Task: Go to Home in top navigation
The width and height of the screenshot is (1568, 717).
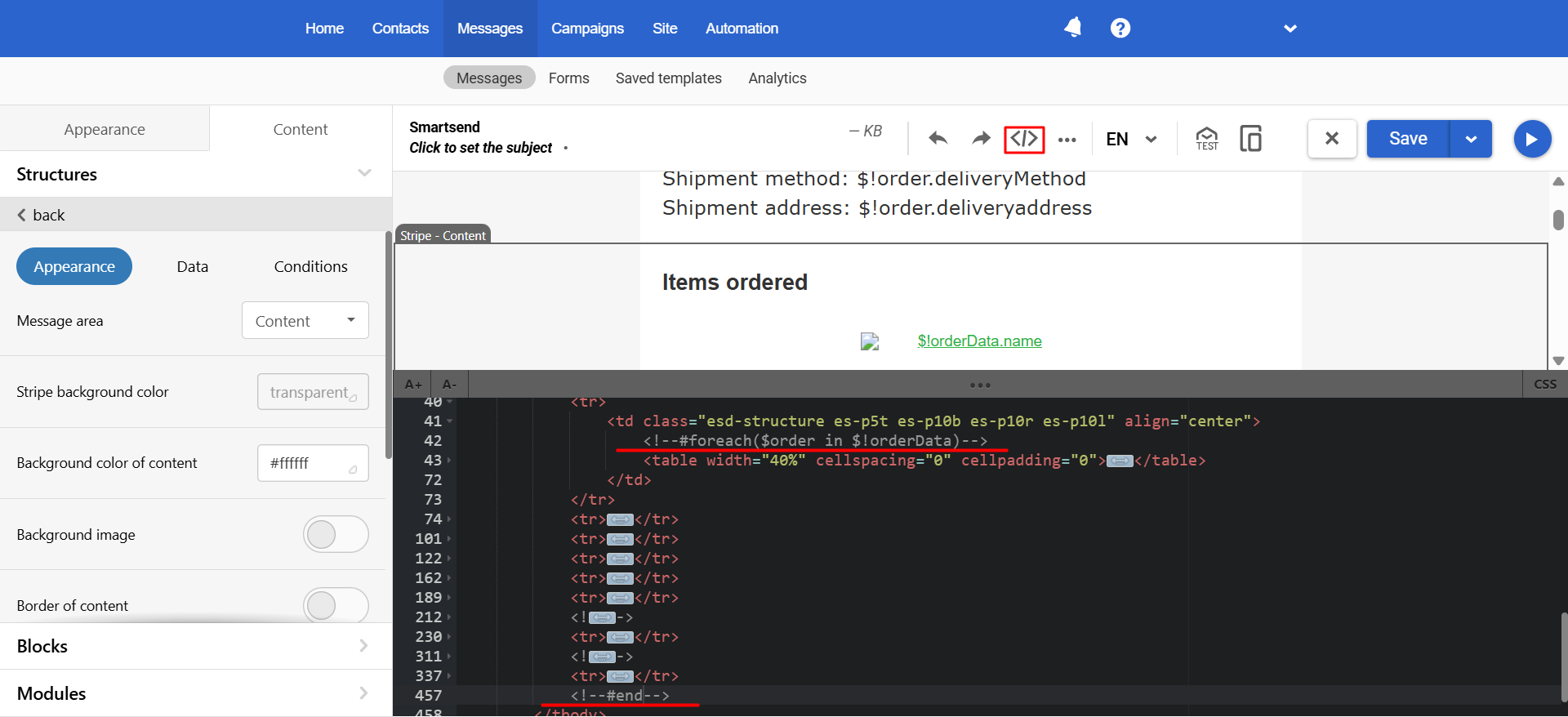Action: click(324, 29)
